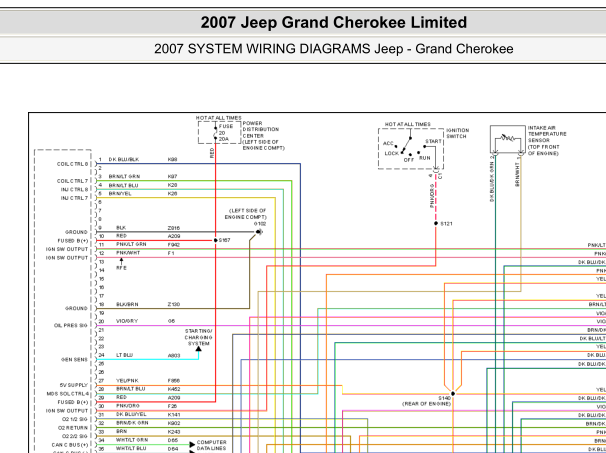Viewport: 606px width, 453px height.
Task: Click the 'O2 RETURN' pin label
Action: click(x=73, y=428)
